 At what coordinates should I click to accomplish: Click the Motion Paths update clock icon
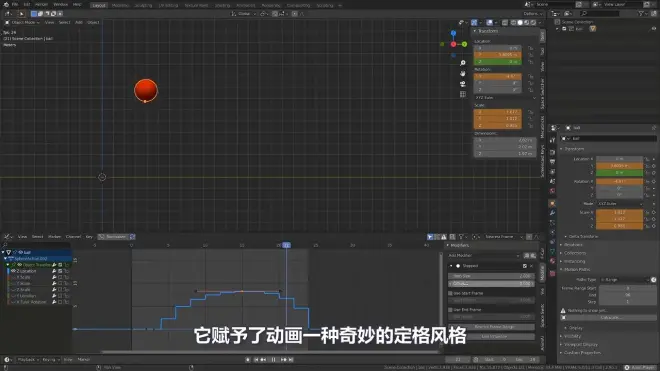[x=653, y=280]
